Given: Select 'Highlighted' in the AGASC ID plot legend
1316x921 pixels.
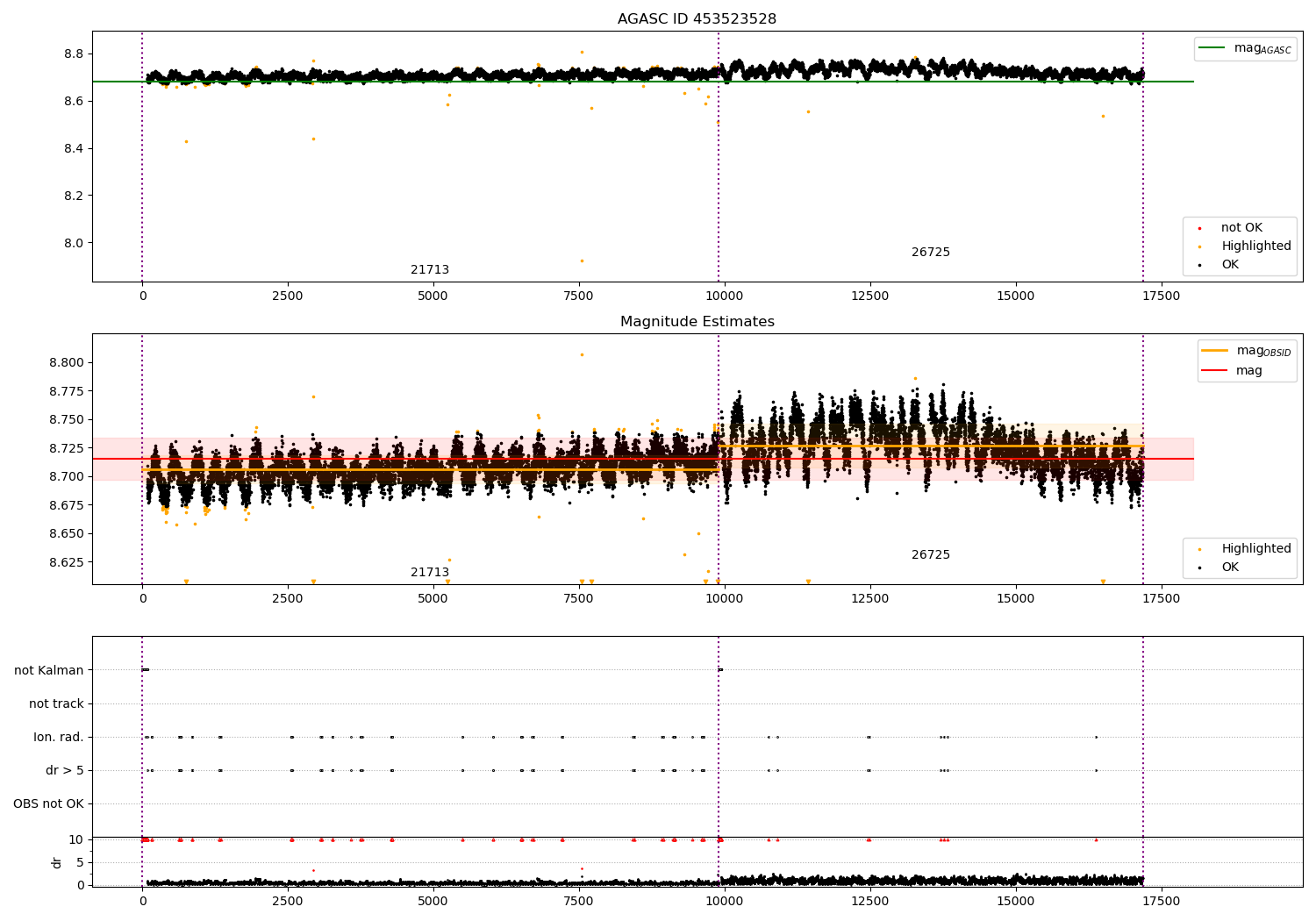Looking at the screenshot, I should coord(1256,246).
